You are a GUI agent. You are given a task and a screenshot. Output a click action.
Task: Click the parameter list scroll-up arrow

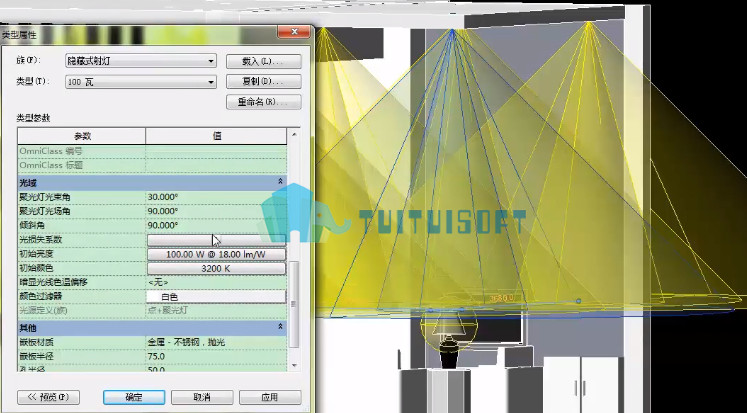294,135
